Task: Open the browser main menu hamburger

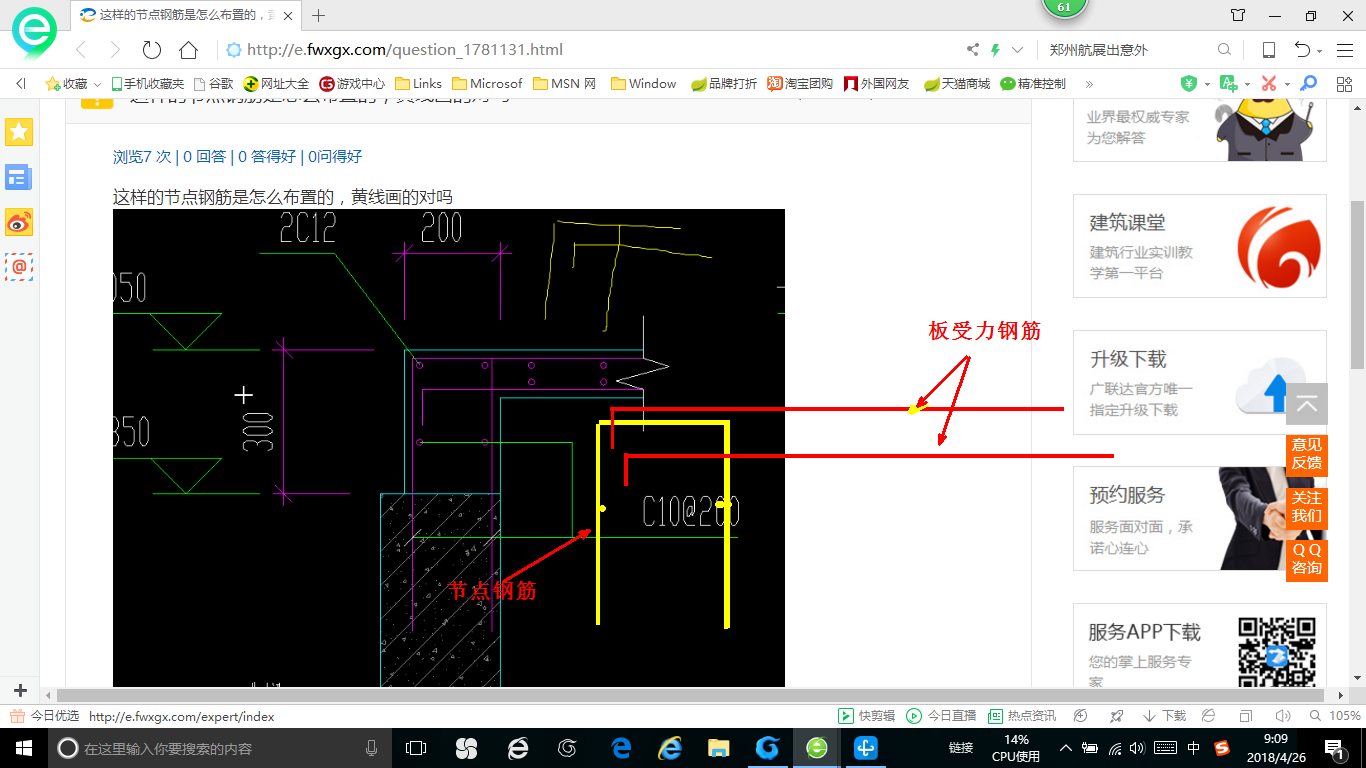Action: [x=1343, y=50]
